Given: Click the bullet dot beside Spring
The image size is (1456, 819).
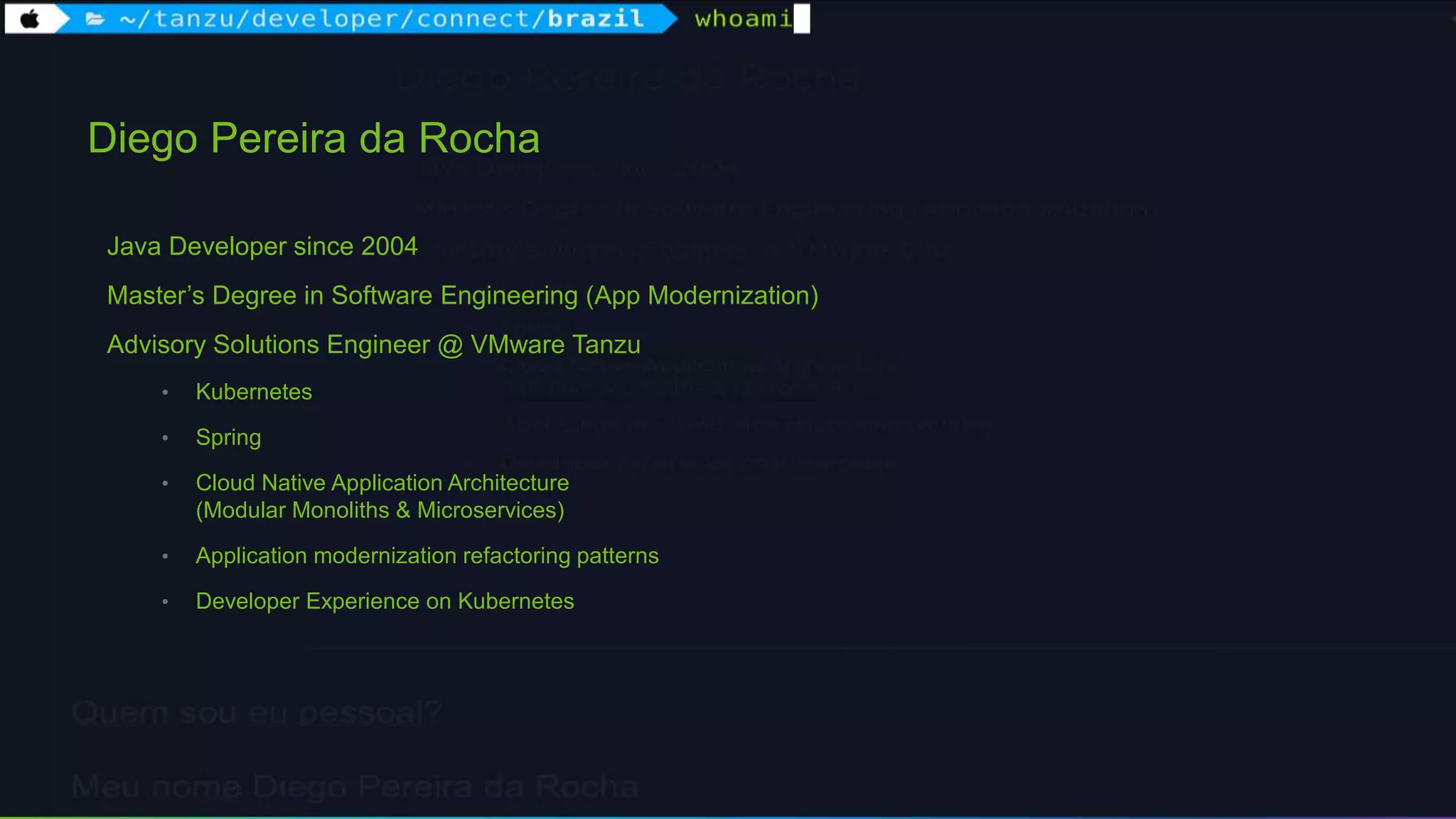Looking at the screenshot, I should coord(165,438).
